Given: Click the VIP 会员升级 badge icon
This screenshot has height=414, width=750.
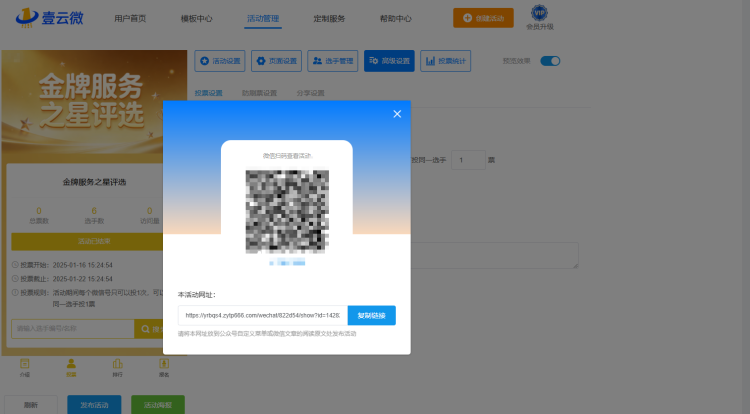Looking at the screenshot, I should click(540, 13).
